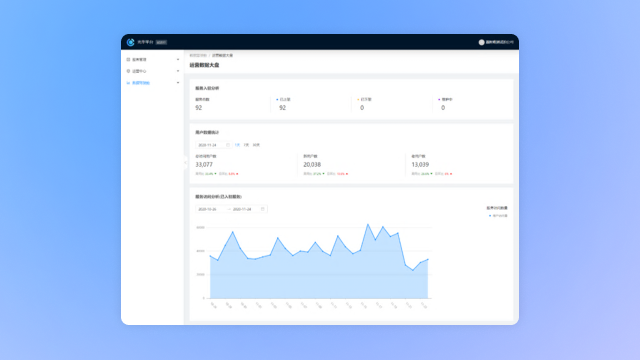Screen dimensions: 640x360
Task: Click the yellow legend dot in service card
Action: pyautogui.click(x=358, y=99)
